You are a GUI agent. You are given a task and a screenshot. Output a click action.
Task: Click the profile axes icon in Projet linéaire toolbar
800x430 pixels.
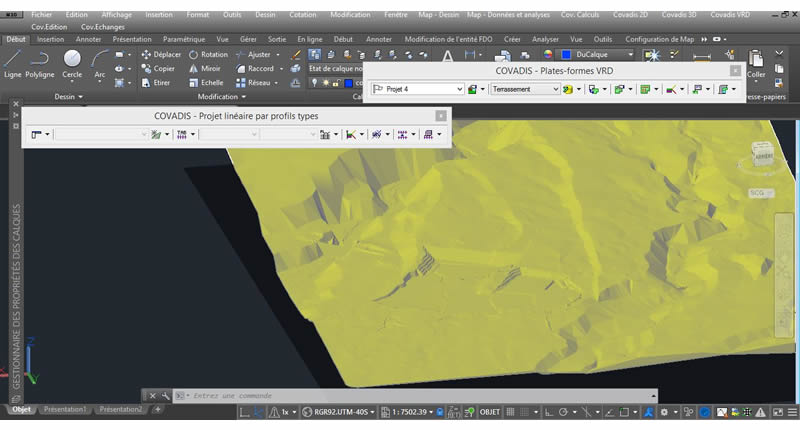351,135
